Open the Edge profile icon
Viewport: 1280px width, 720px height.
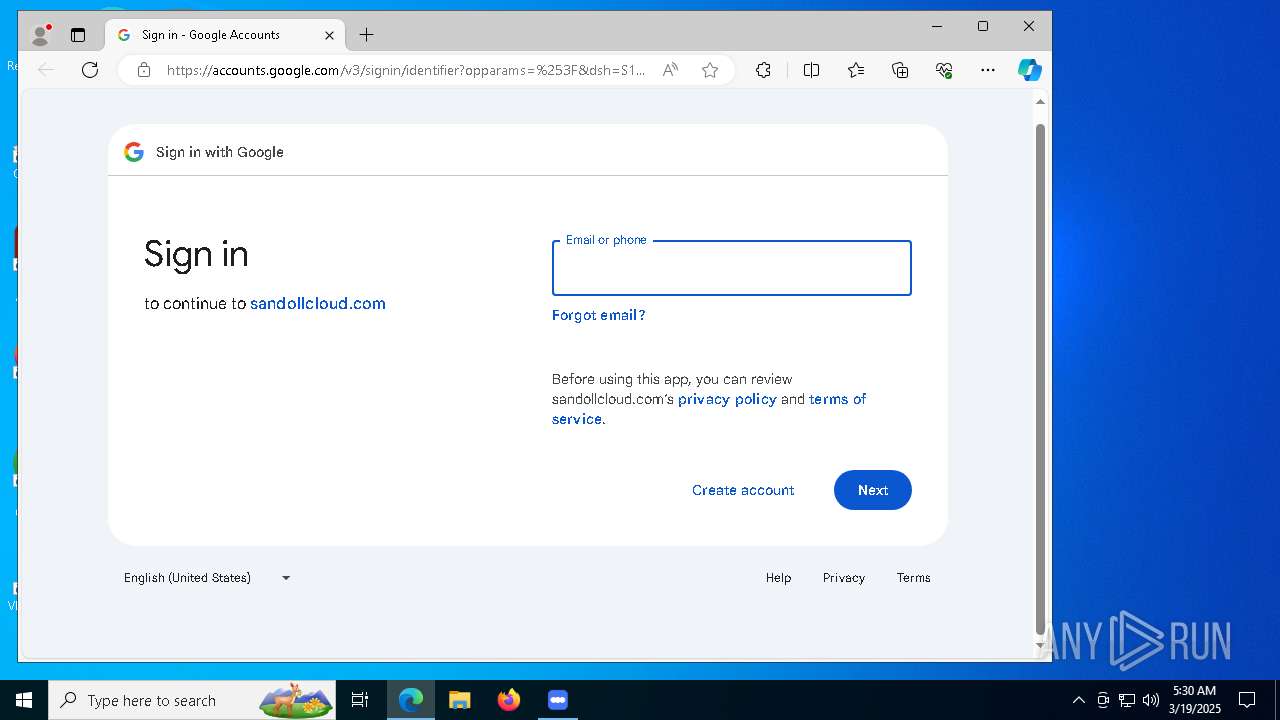tap(40, 35)
